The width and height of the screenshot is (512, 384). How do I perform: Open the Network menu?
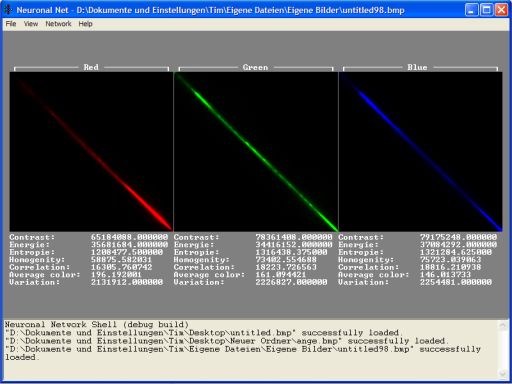click(x=58, y=24)
